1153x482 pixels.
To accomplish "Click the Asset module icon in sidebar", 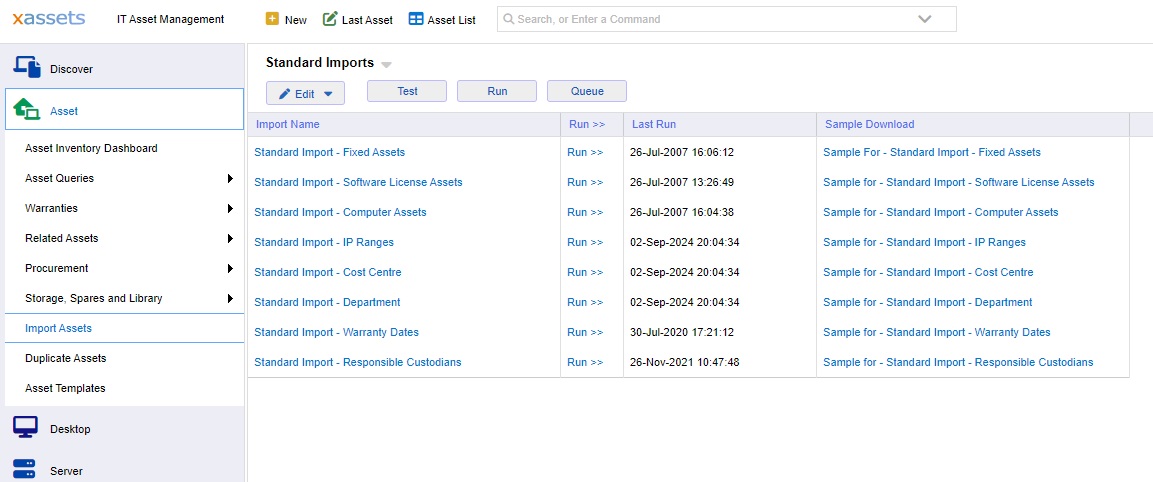I will click(x=26, y=110).
